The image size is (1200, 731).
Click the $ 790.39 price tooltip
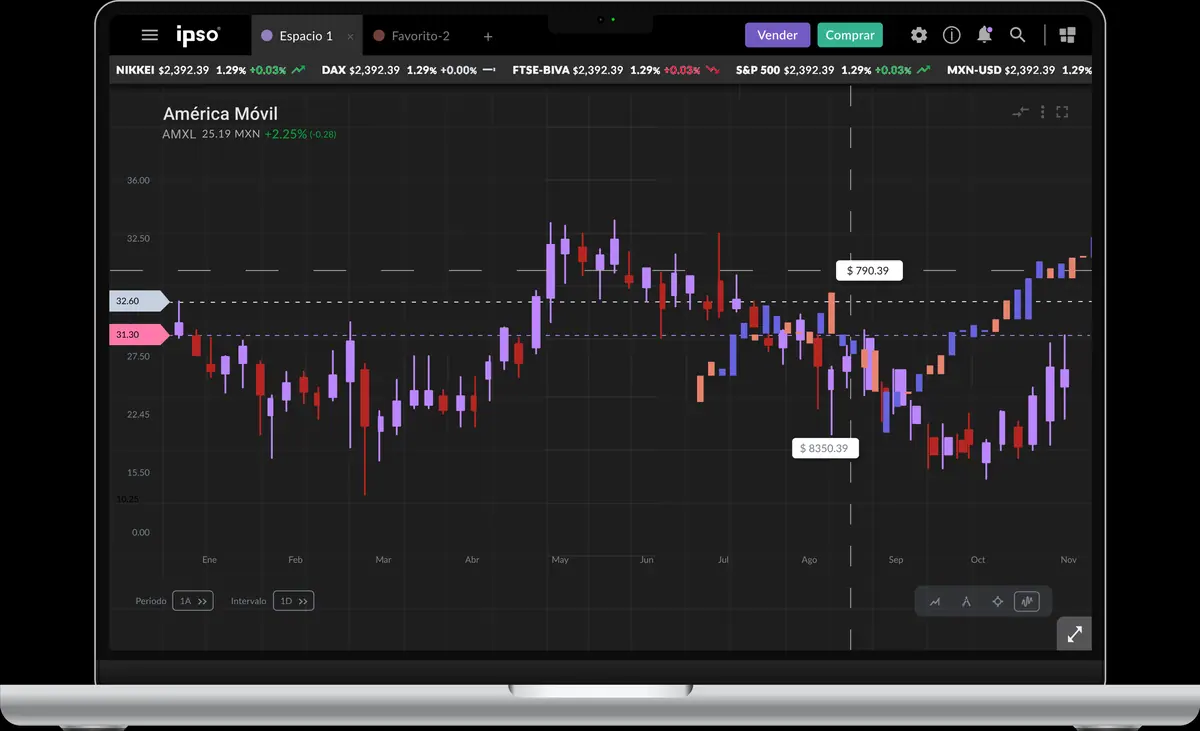point(869,270)
